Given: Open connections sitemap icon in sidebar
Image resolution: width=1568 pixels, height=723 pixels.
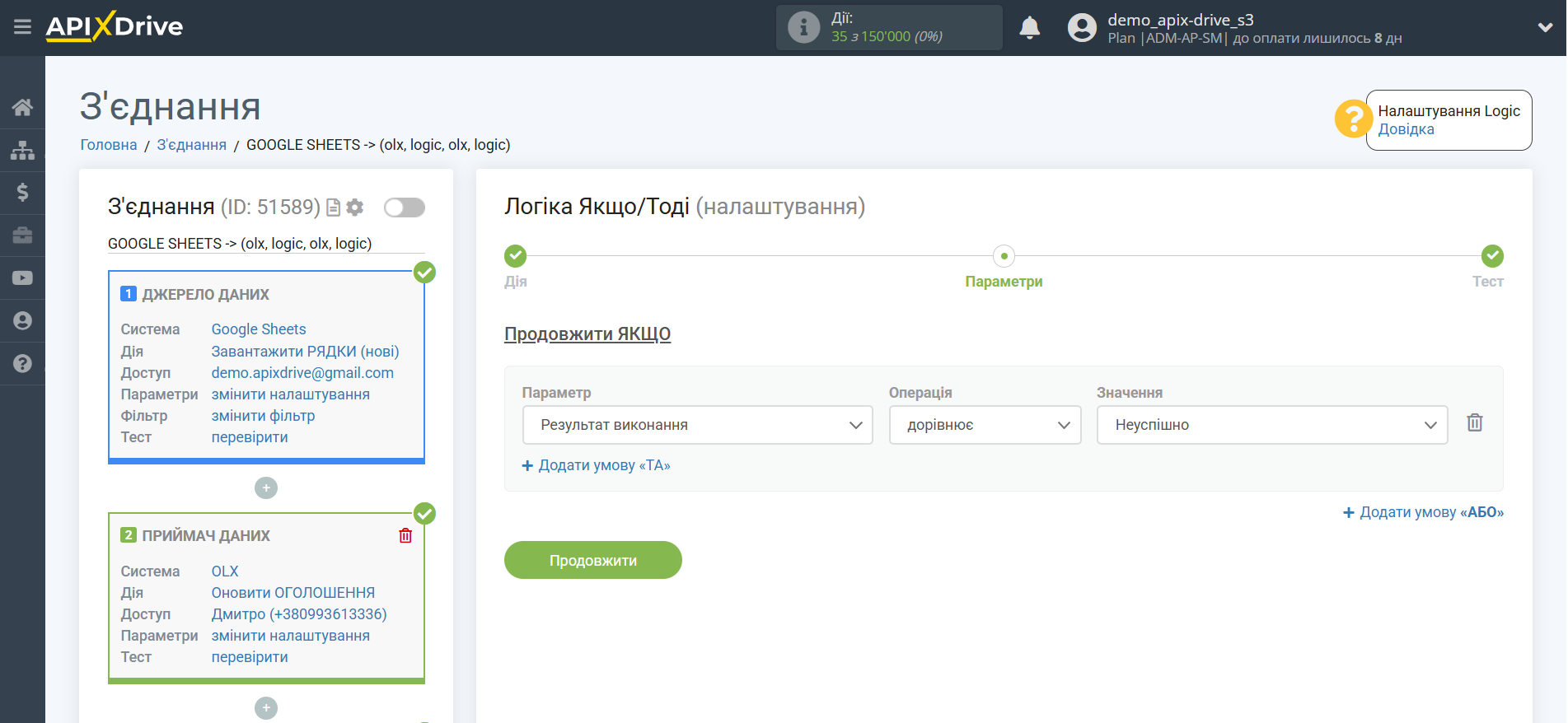Looking at the screenshot, I should (x=22, y=150).
